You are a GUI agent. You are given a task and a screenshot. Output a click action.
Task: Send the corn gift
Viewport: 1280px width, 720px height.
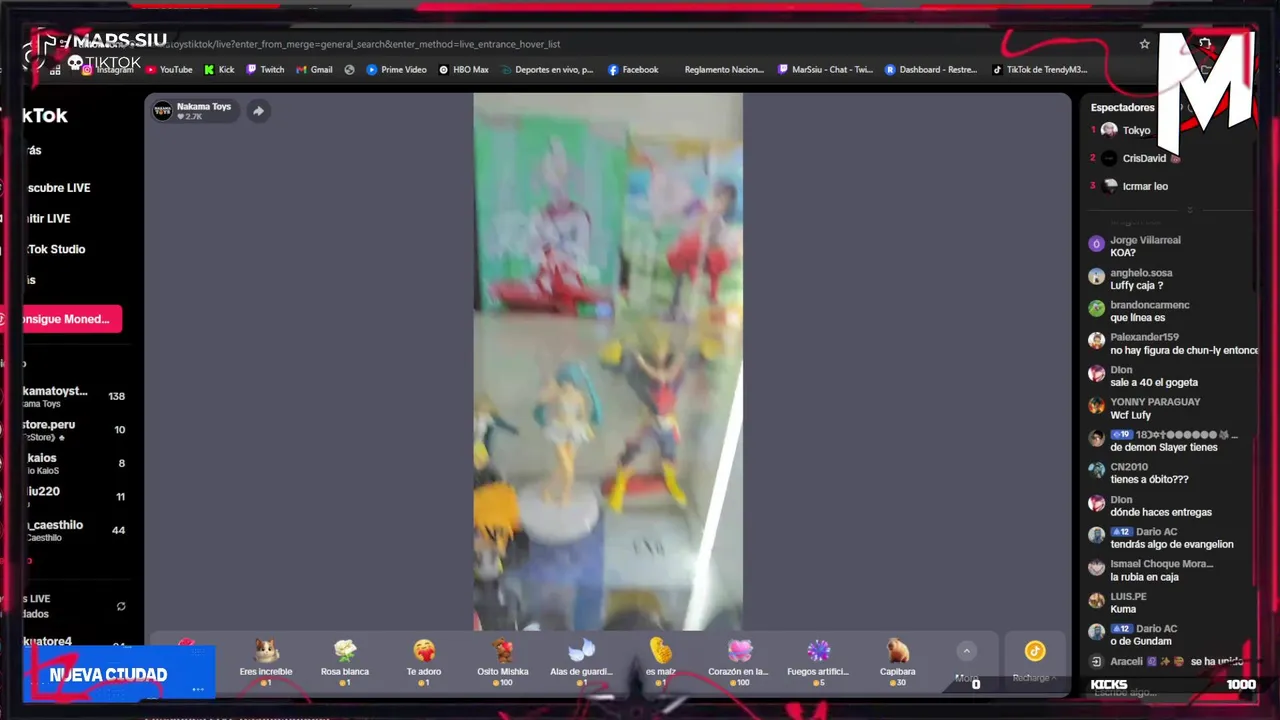[660, 662]
